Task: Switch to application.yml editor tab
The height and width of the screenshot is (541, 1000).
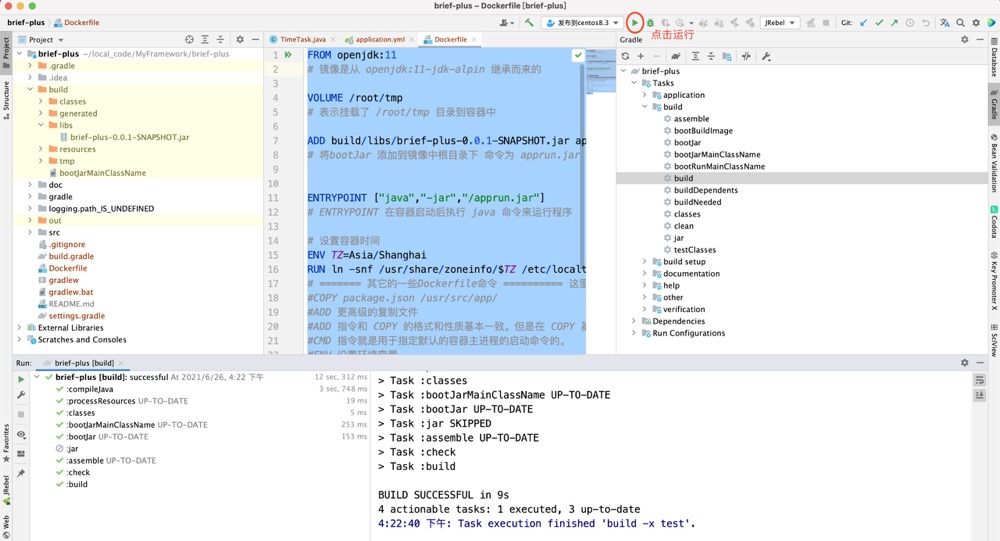Action: [380, 40]
